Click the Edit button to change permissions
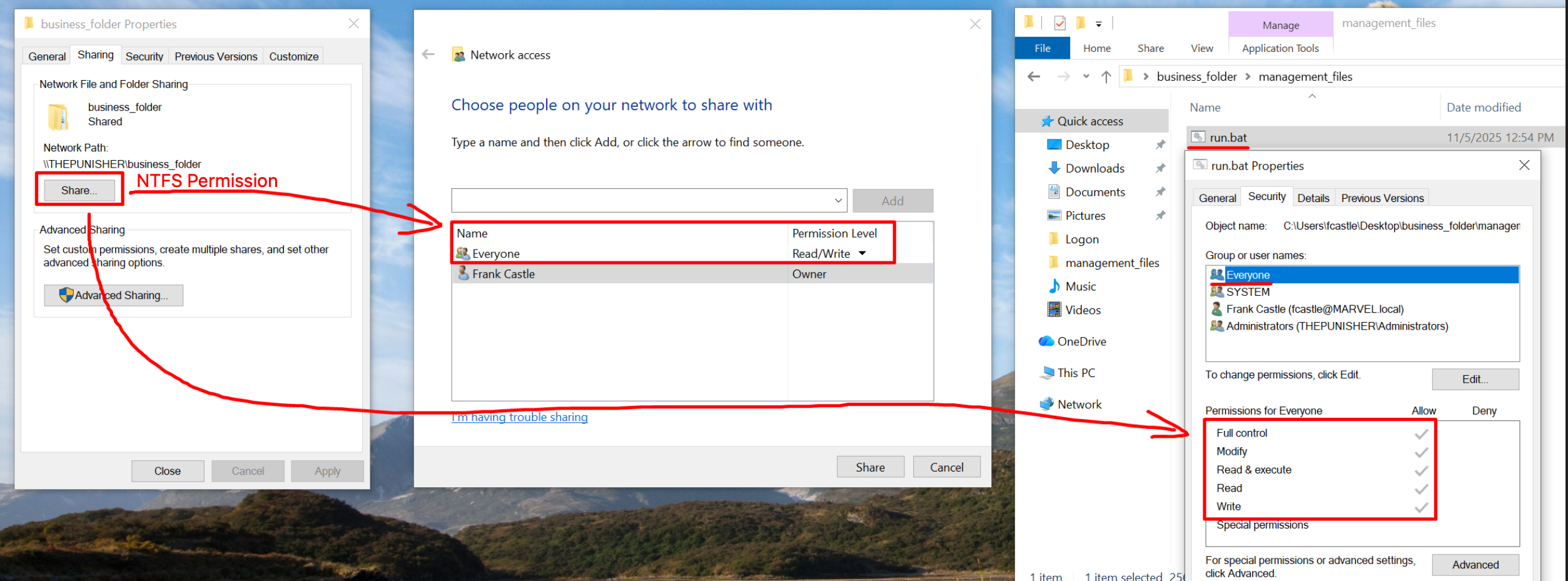 1474,380
